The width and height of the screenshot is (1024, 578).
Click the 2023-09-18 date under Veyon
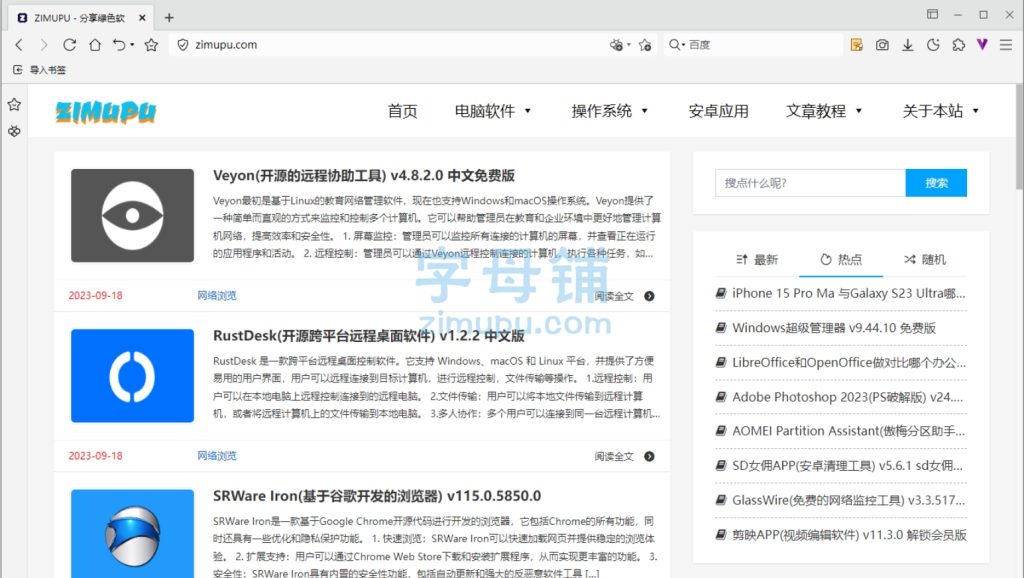coord(95,295)
